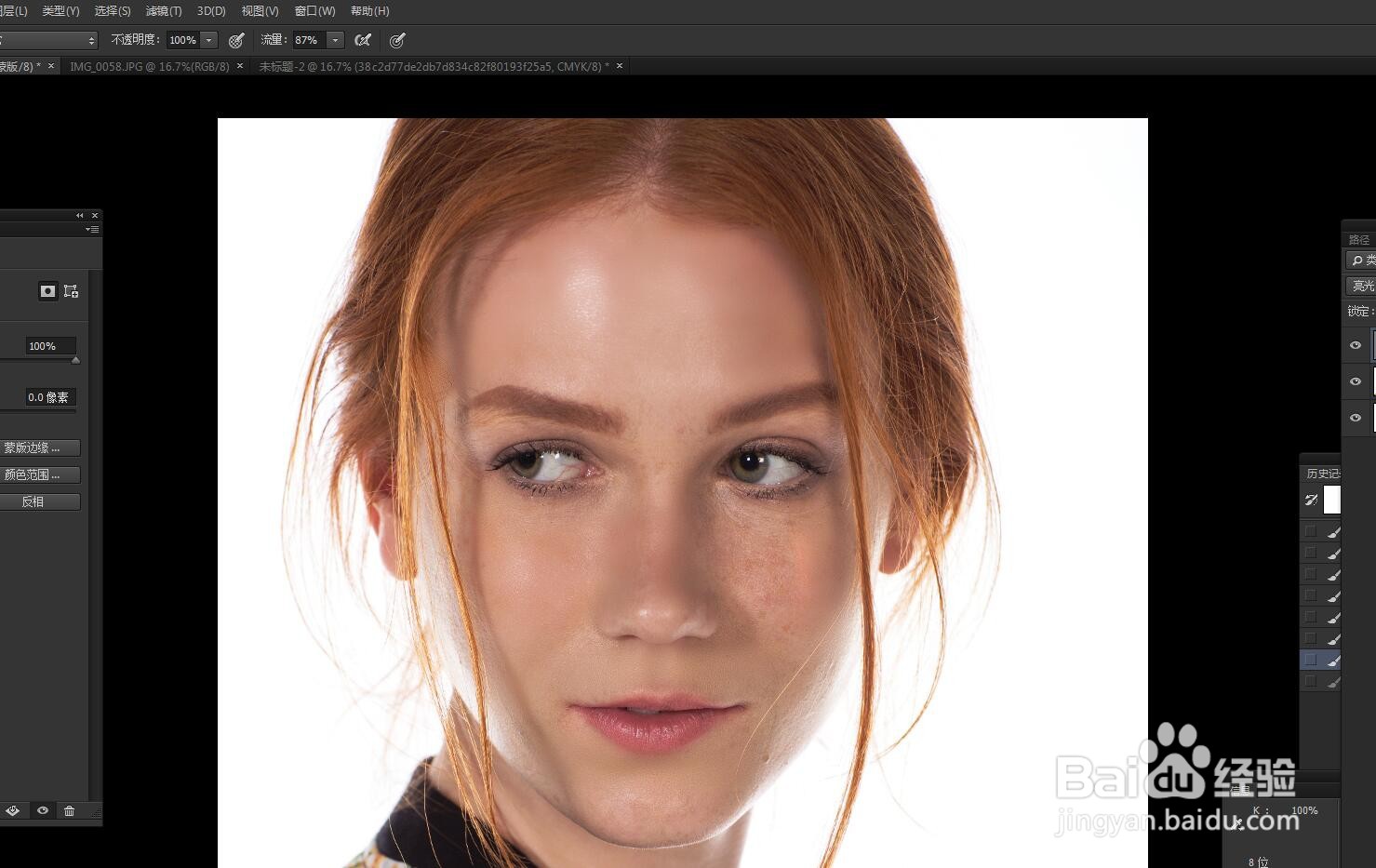Switch to the IMG_0058.JPG document tab
The image size is (1376, 868).
pyautogui.click(x=149, y=66)
